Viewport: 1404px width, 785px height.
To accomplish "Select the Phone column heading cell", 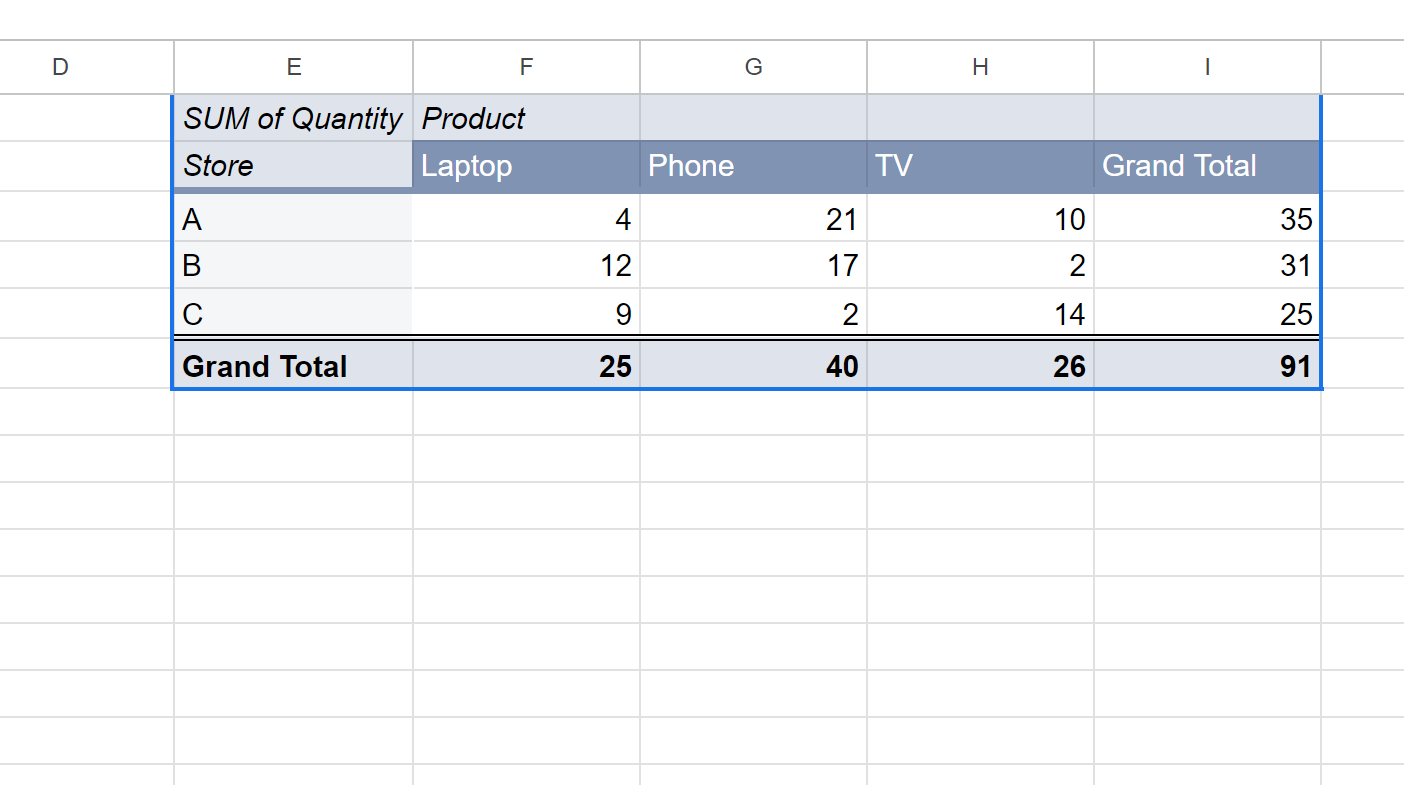I will (x=753, y=166).
